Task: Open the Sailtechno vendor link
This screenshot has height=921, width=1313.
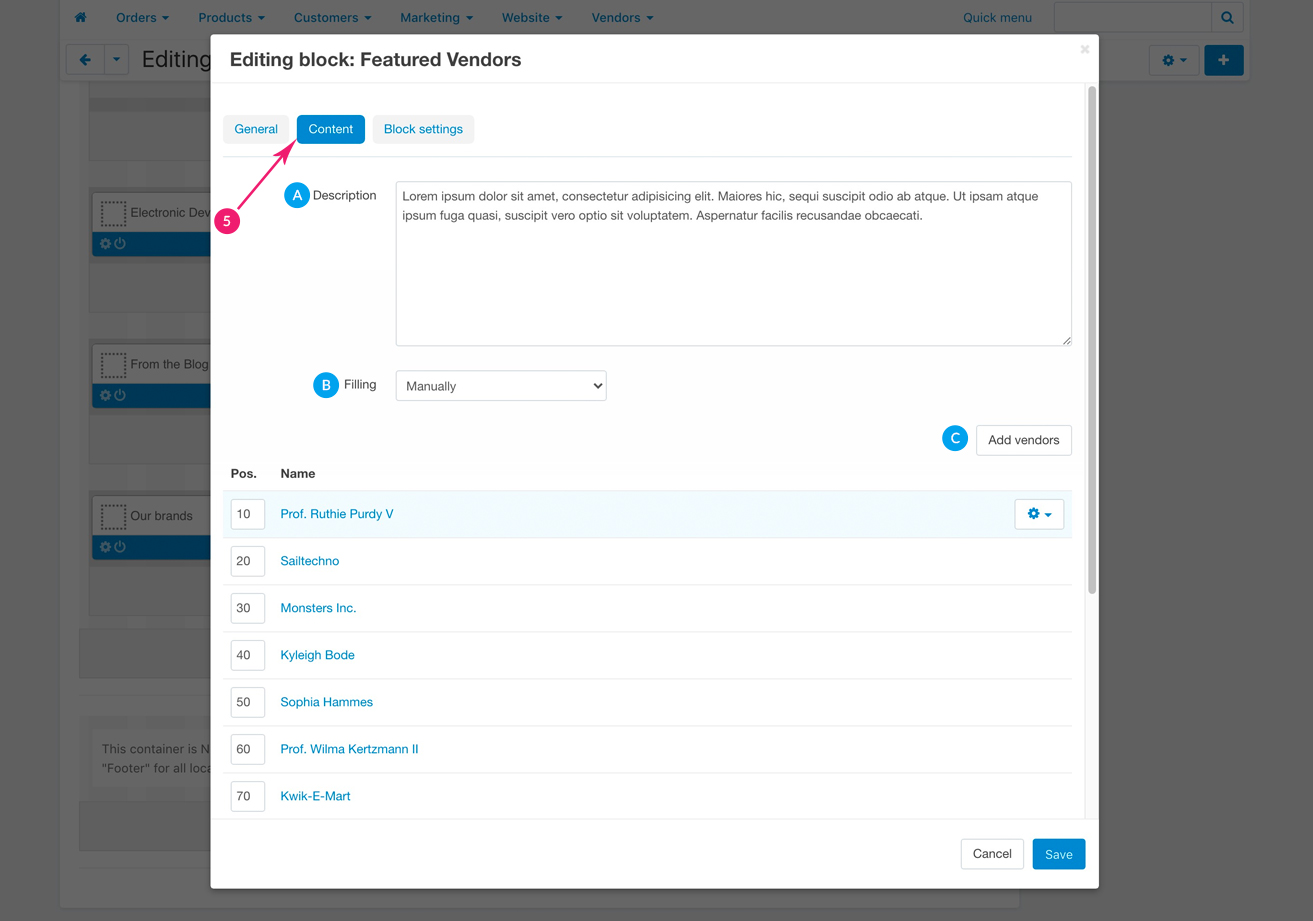Action: [310, 561]
